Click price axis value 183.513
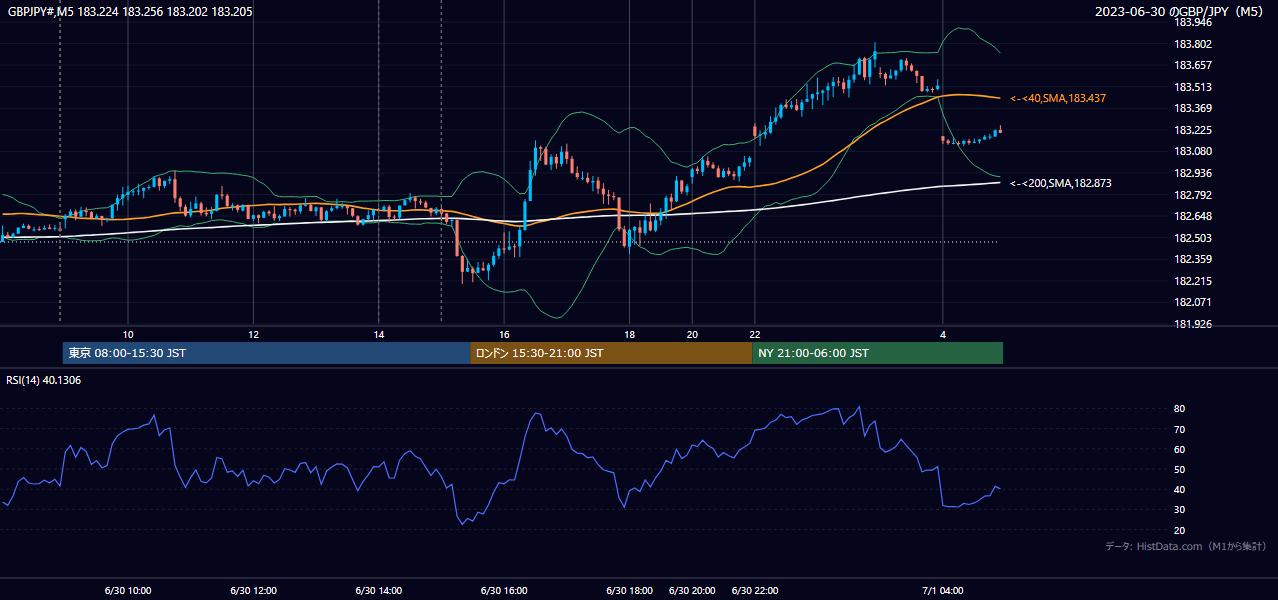This screenshot has width=1278, height=600. 1192,87
